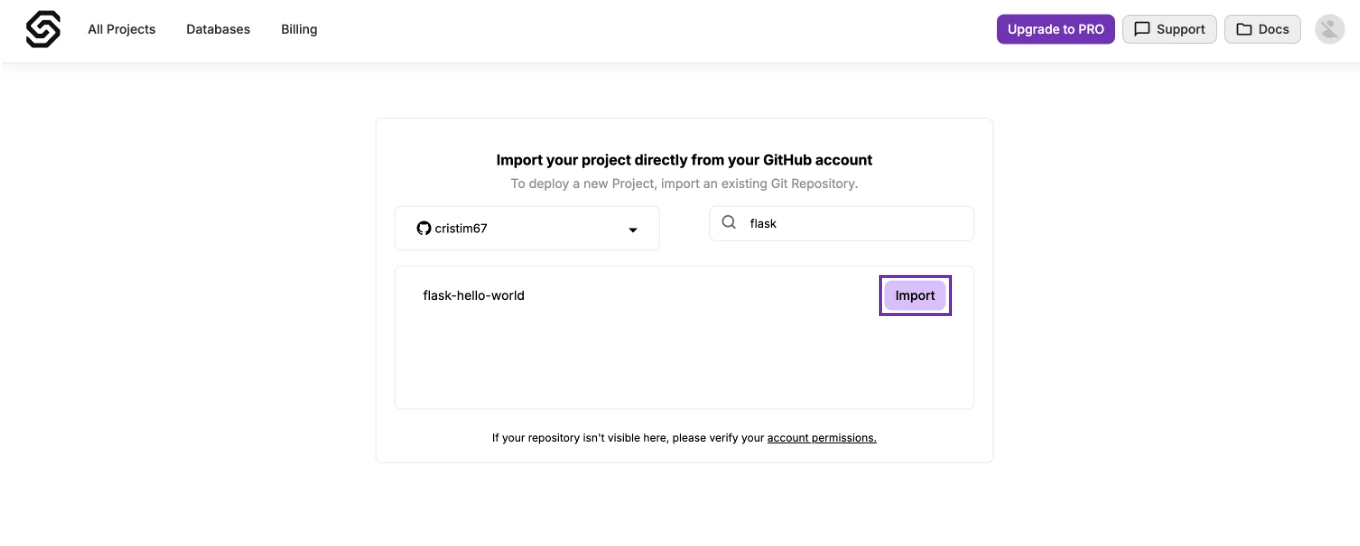
Task: Go to All Projects
Action: click(122, 29)
